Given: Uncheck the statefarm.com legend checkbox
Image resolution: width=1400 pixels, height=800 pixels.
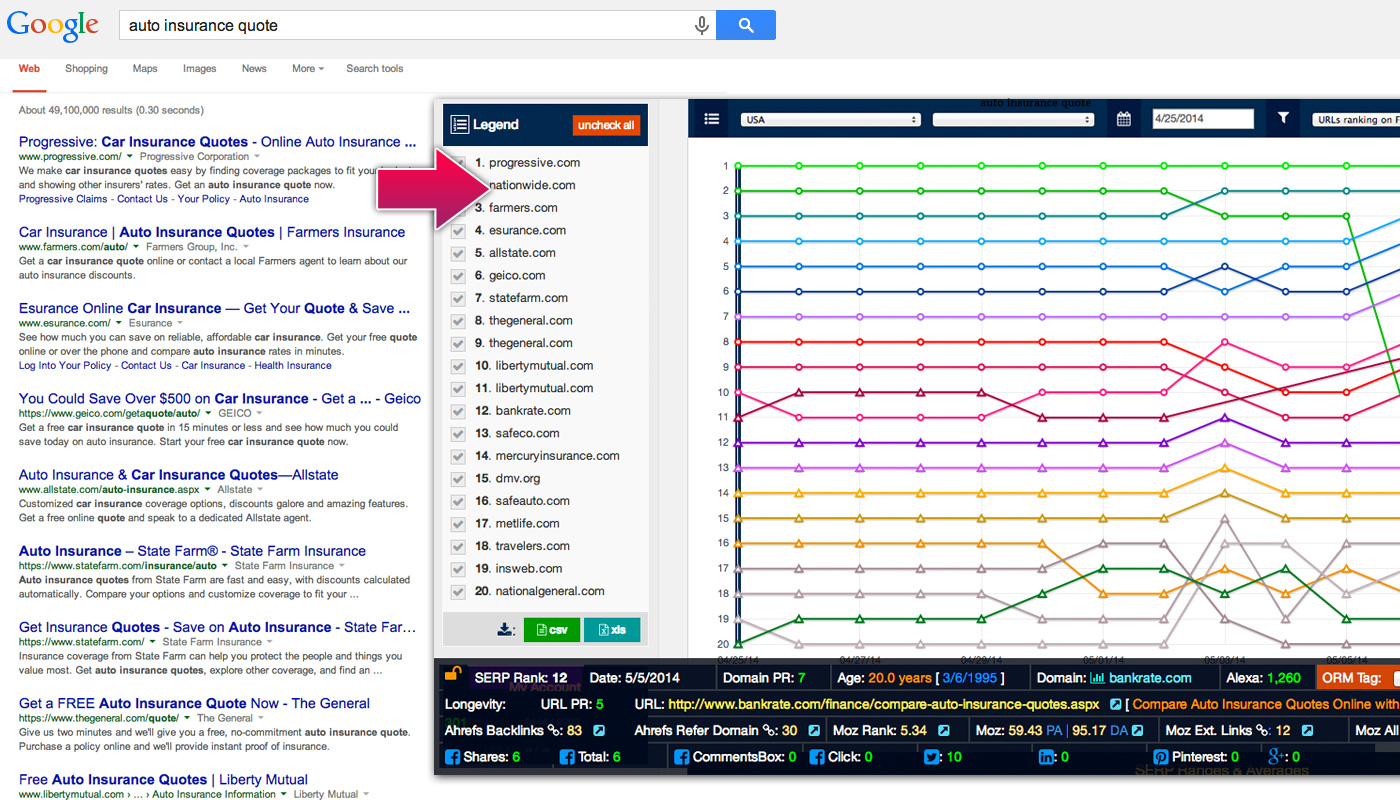Looking at the screenshot, I should tap(458, 298).
